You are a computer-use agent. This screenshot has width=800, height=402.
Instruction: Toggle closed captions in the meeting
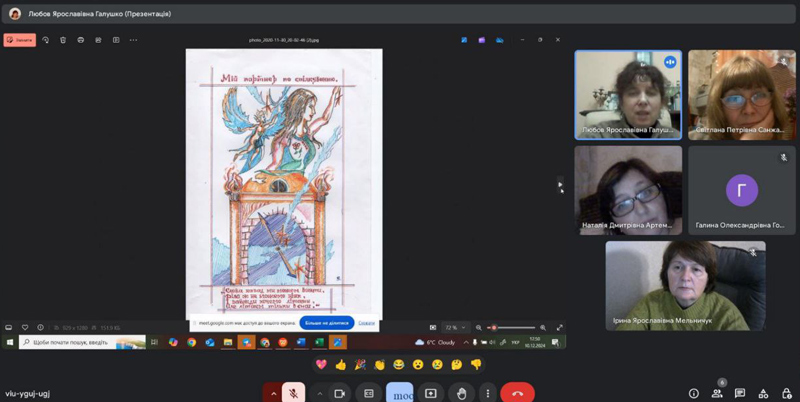(x=369, y=393)
